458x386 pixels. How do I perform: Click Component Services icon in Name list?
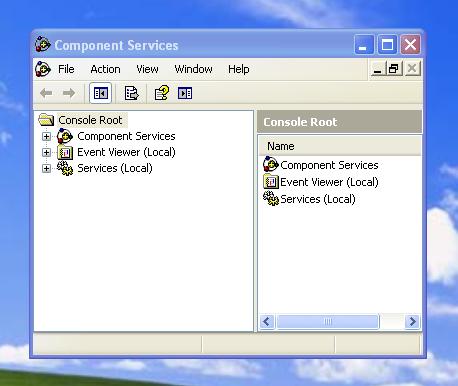271,164
